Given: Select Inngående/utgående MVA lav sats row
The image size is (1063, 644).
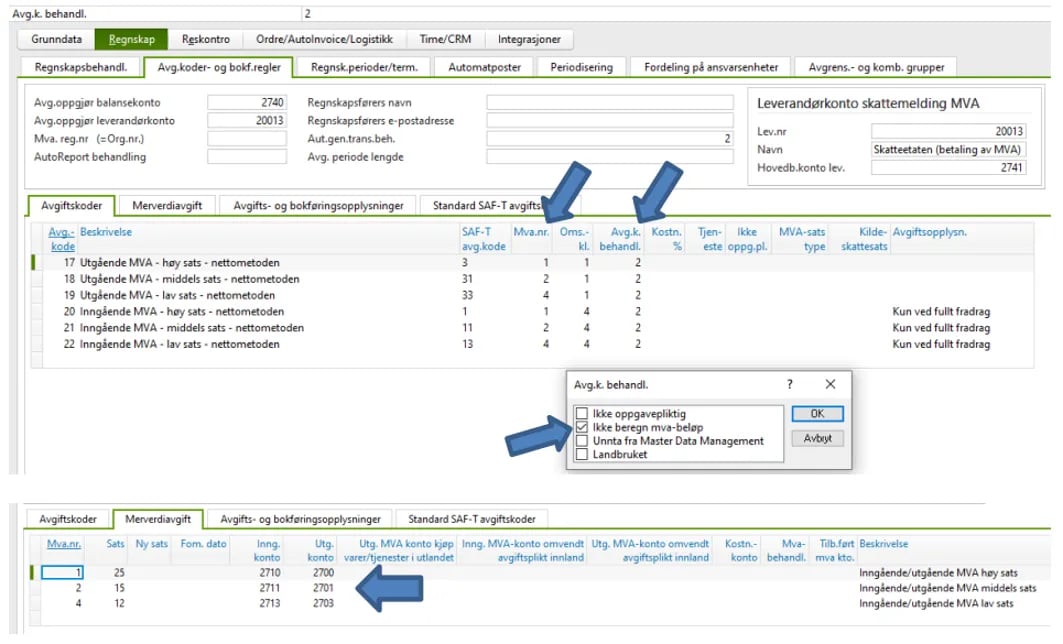Looking at the screenshot, I should point(539,603).
